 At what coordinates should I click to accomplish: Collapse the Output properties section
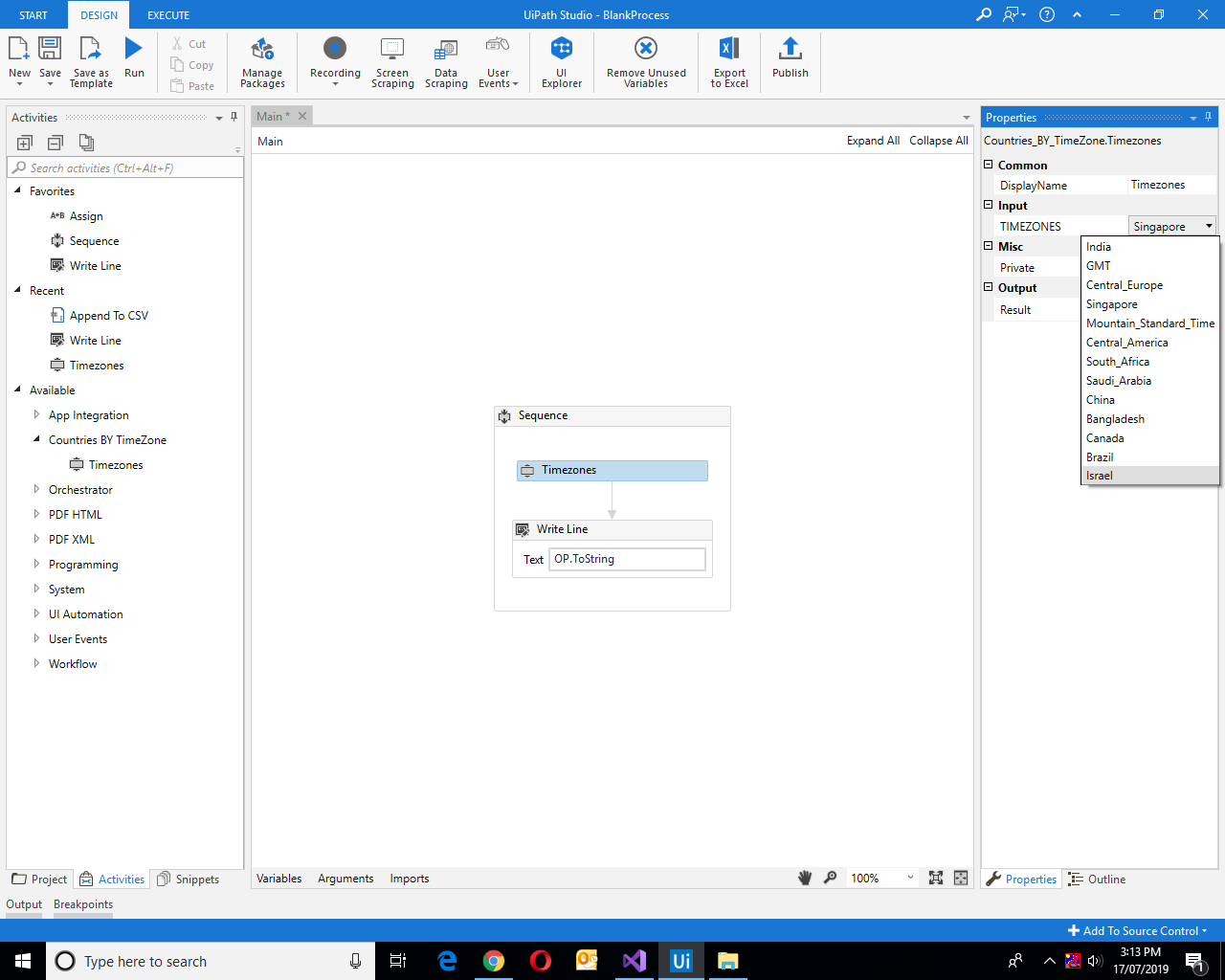(989, 287)
